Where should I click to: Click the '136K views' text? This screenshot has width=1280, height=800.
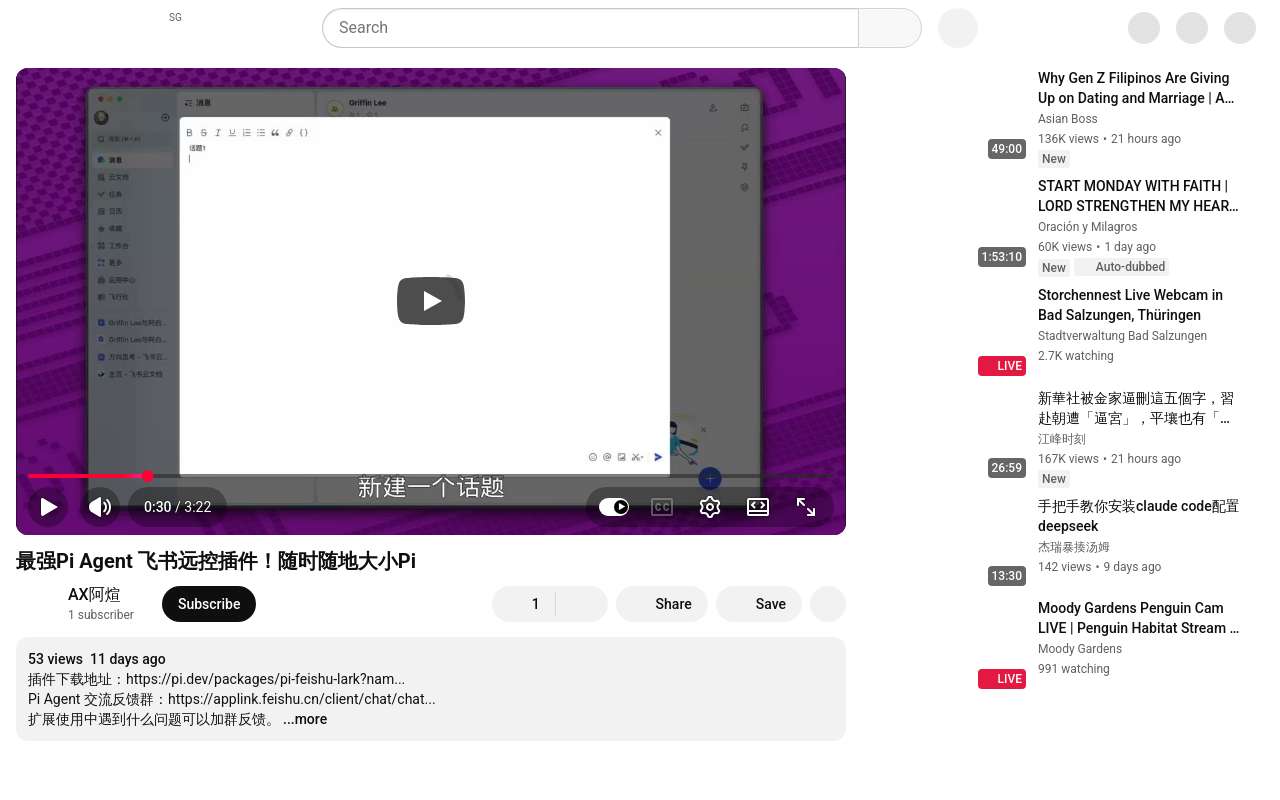[x=1068, y=139]
